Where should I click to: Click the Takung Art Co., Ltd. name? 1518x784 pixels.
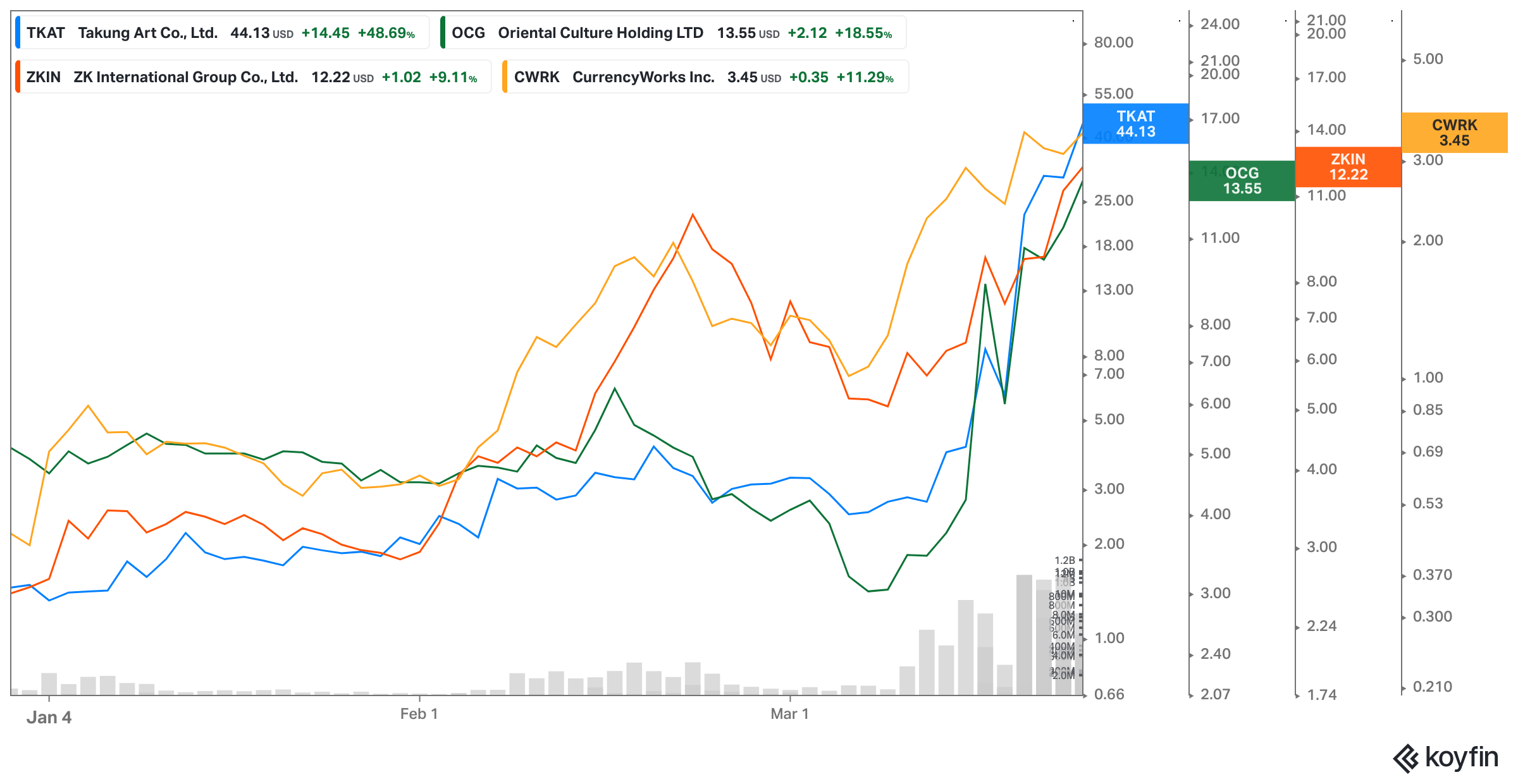click(x=148, y=33)
